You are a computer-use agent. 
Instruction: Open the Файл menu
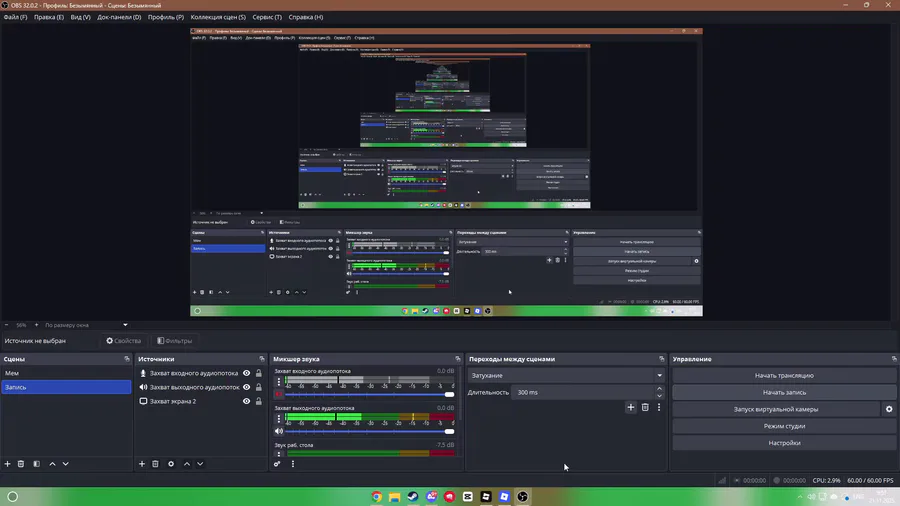pos(15,17)
